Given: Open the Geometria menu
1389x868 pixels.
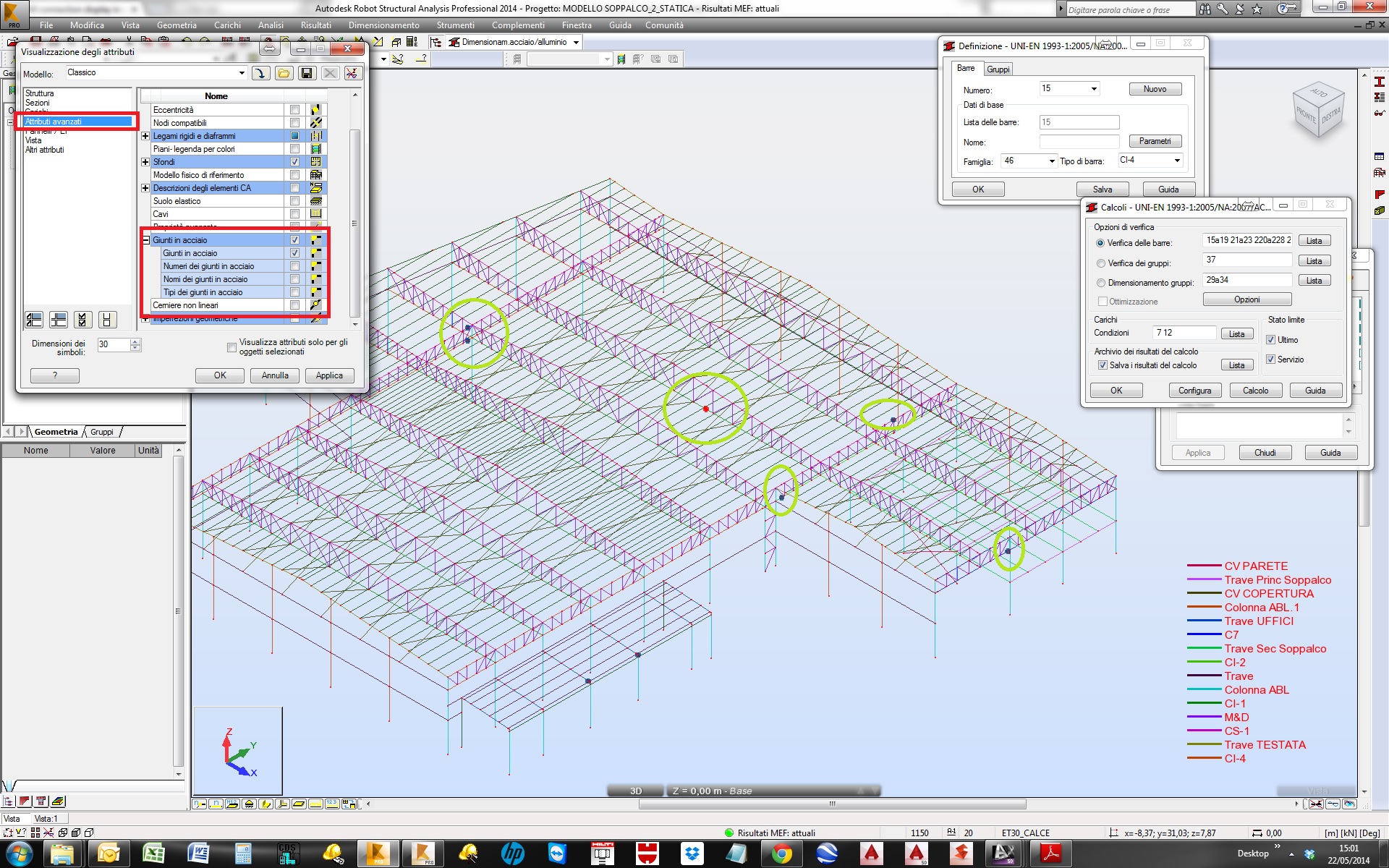Looking at the screenshot, I should [177, 25].
